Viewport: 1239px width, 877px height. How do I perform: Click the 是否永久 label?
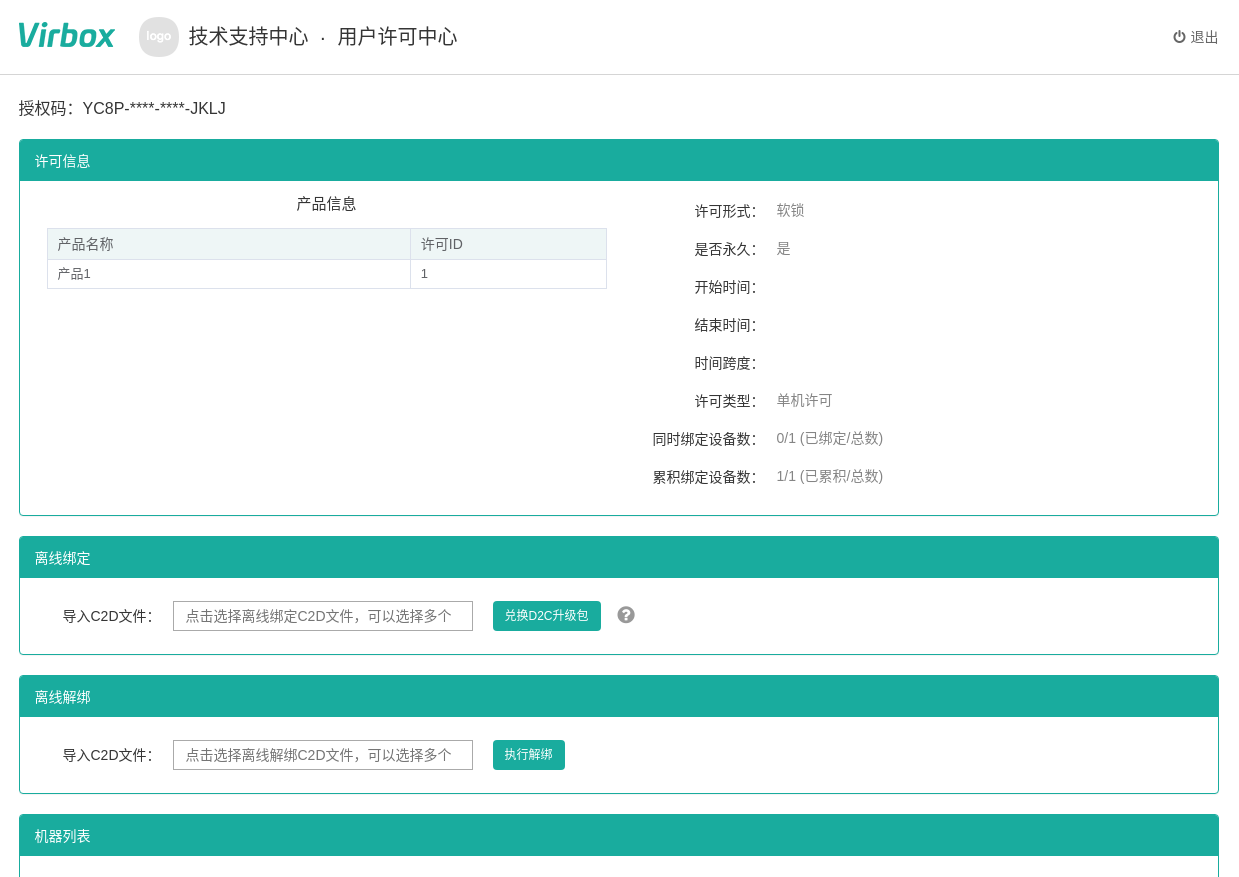tap(725, 249)
